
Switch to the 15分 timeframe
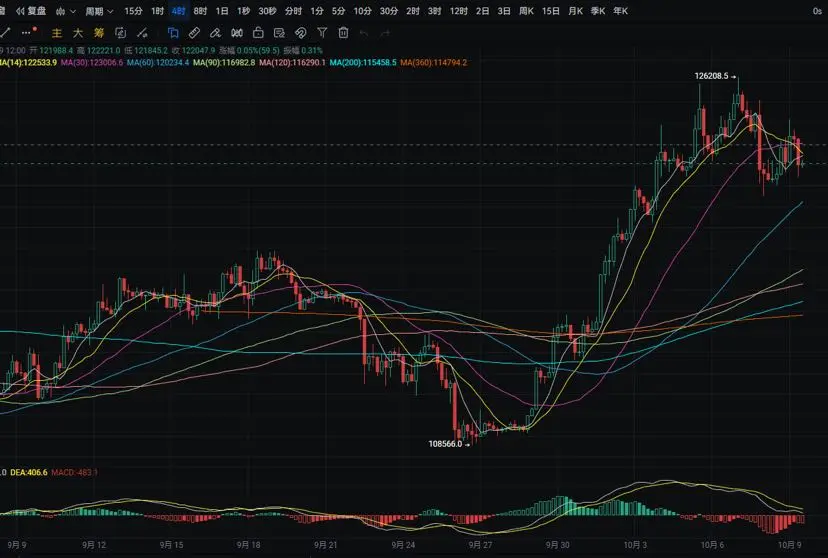coord(133,11)
